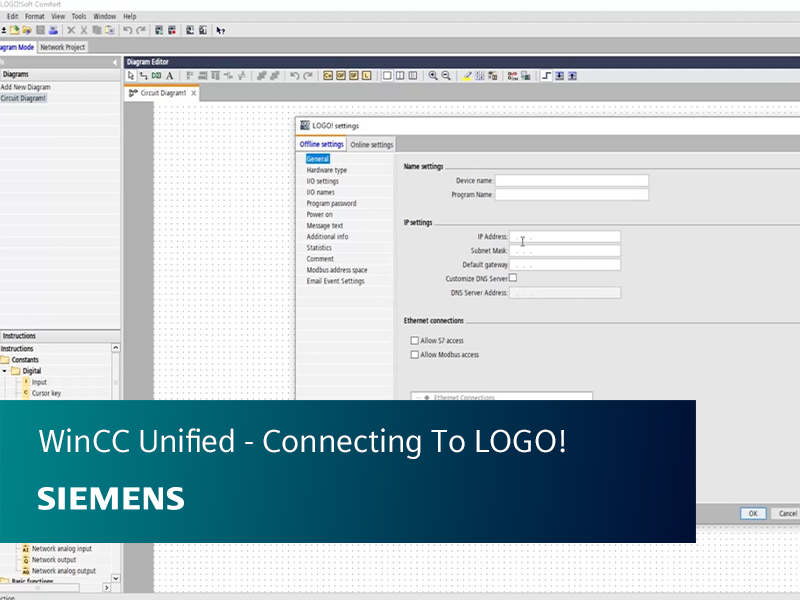Check Customize DNS Server option
Viewport: 800px width, 600px height.
(x=513, y=277)
